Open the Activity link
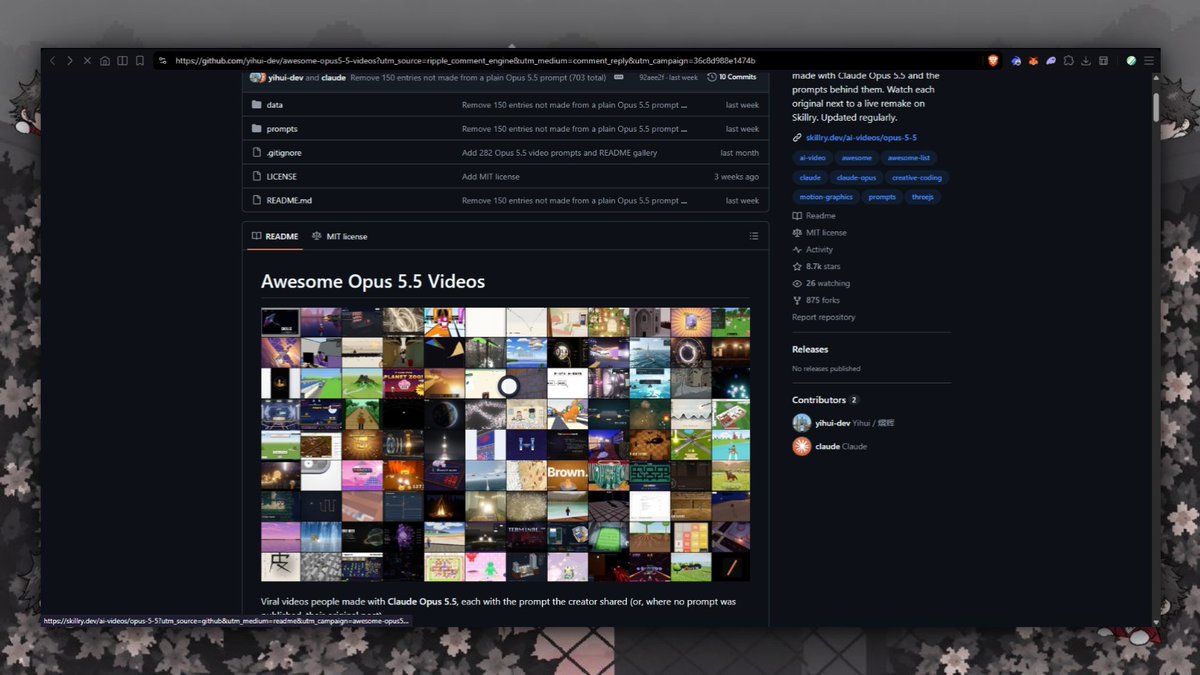1200x675 pixels. click(812, 250)
